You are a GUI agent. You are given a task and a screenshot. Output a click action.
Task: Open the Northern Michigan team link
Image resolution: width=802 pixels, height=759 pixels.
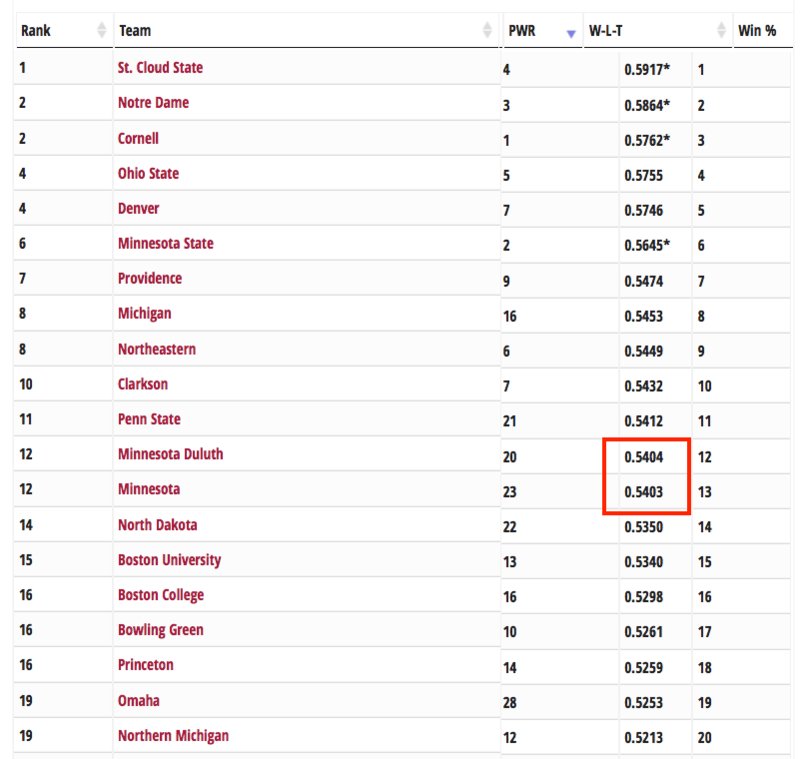pyautogui.click(x=173, y=736)
